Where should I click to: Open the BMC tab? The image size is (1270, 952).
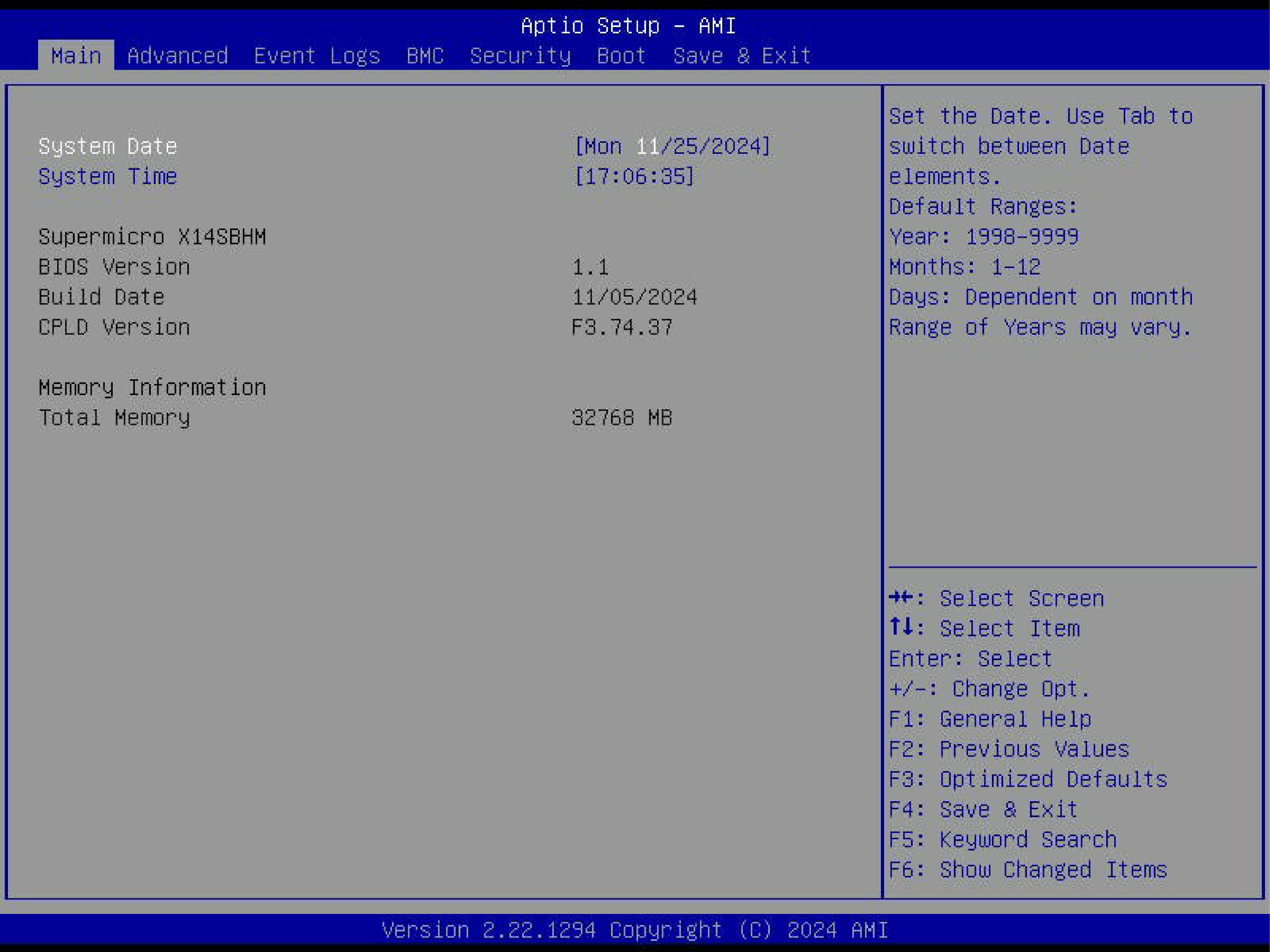pos(425,56)
